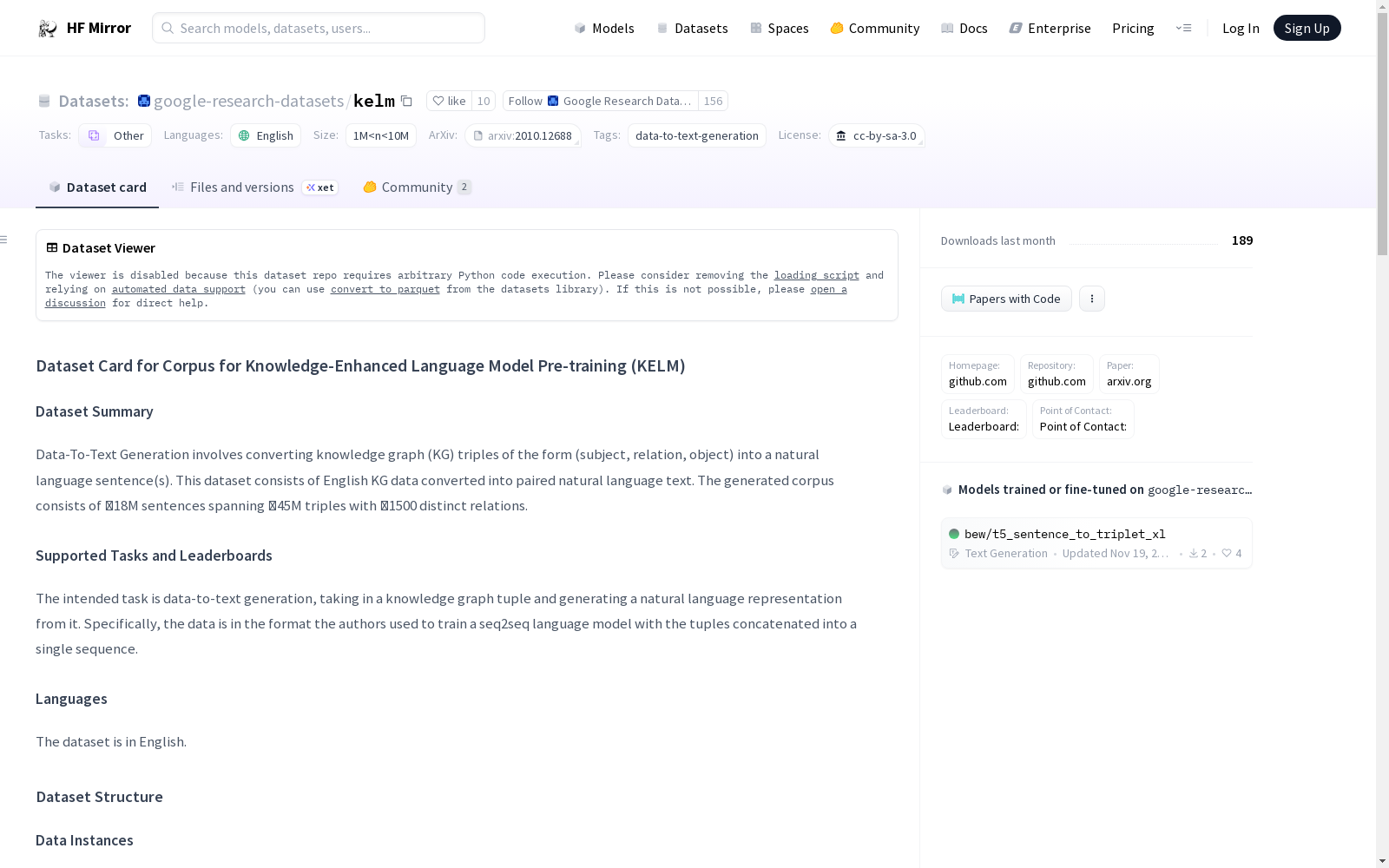This screenshot has width=1389, height=868.
Task: Filter by the English language tag
Action: (x=266, y=135)
